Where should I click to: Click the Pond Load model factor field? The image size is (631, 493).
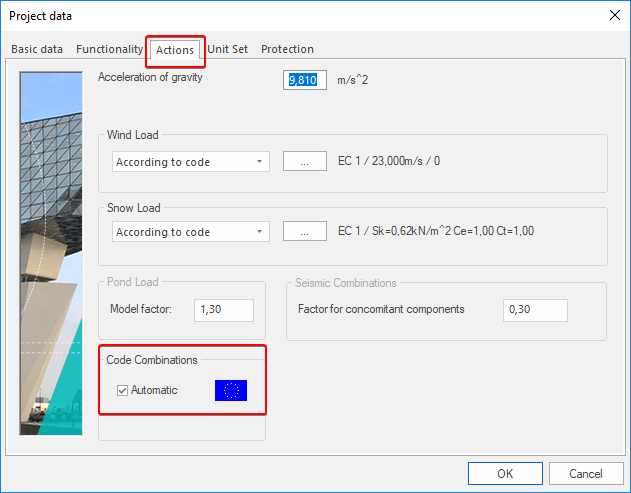point(224,310)
